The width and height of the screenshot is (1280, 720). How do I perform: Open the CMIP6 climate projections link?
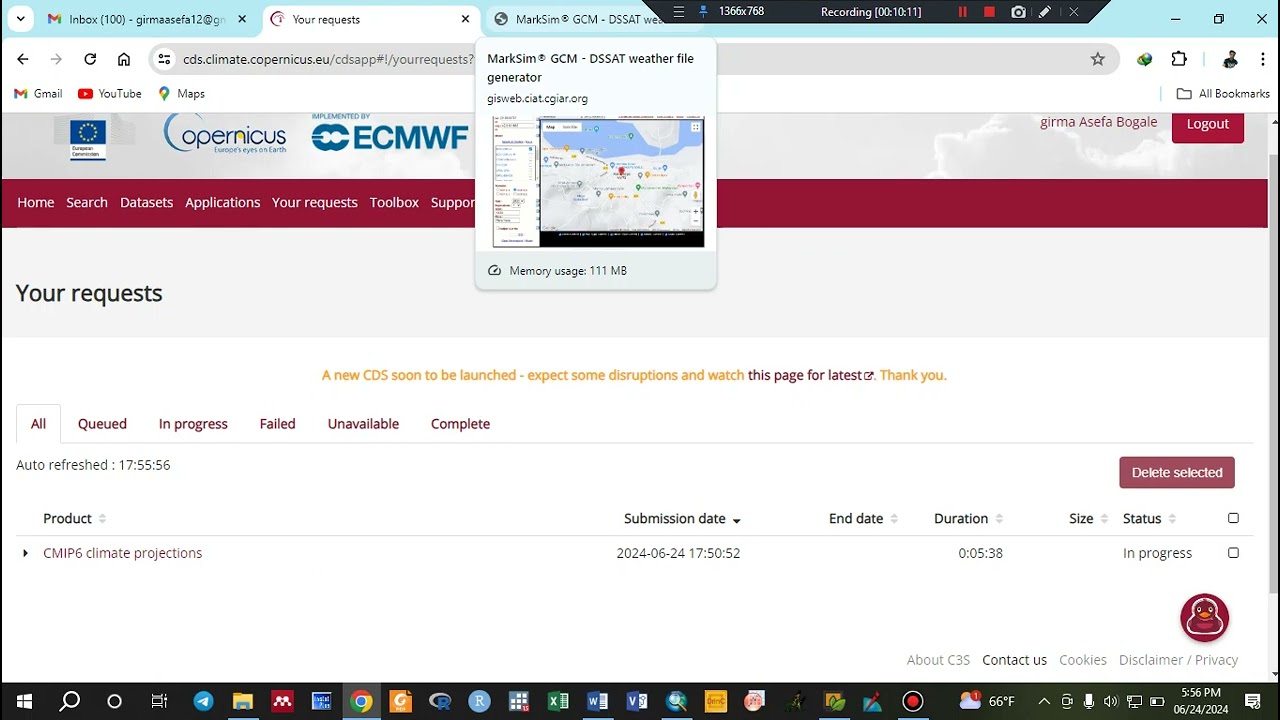(x=122, y=553)
